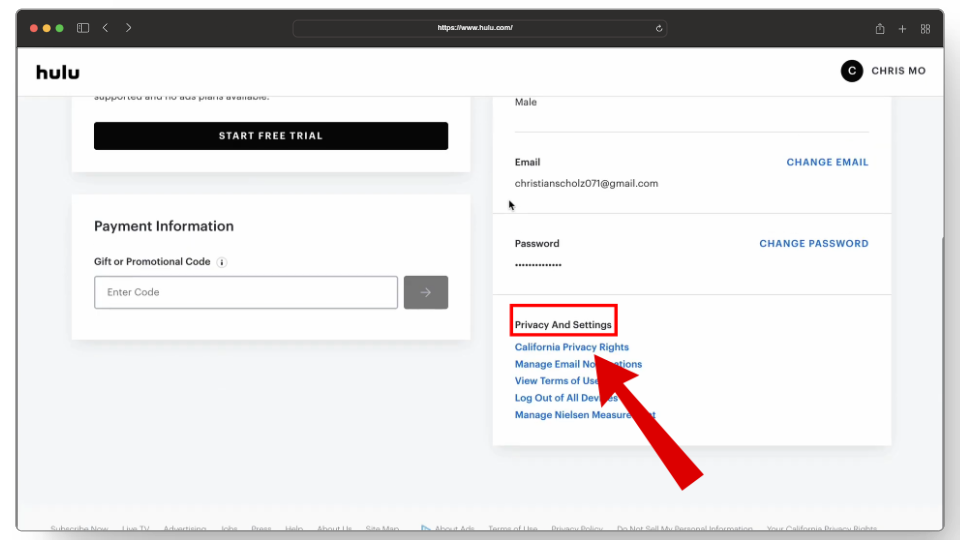Open View Terms of Use link
This screenshot has height=540, width=960.
[557, 381]
